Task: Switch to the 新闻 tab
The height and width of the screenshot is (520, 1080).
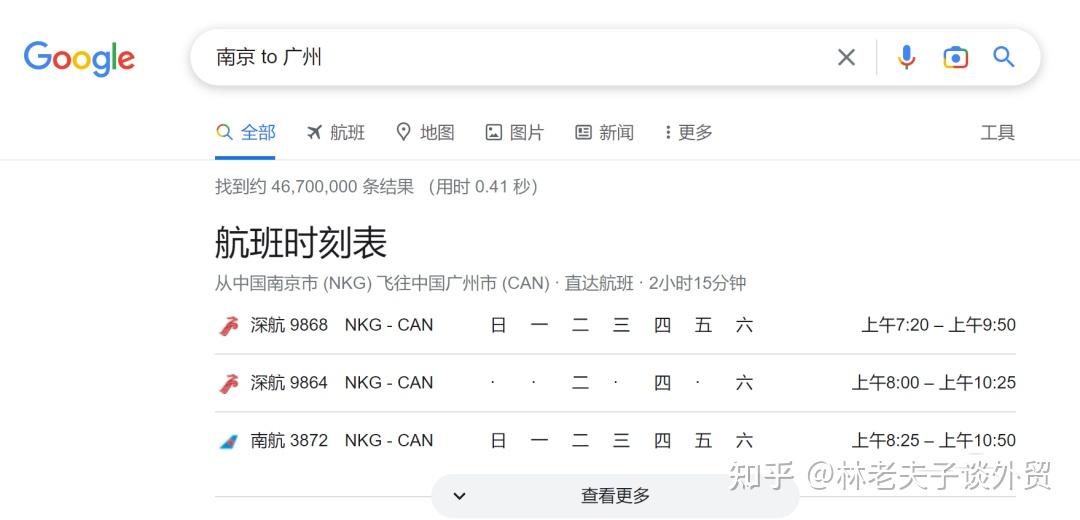Action: click(x=604, y=132)
